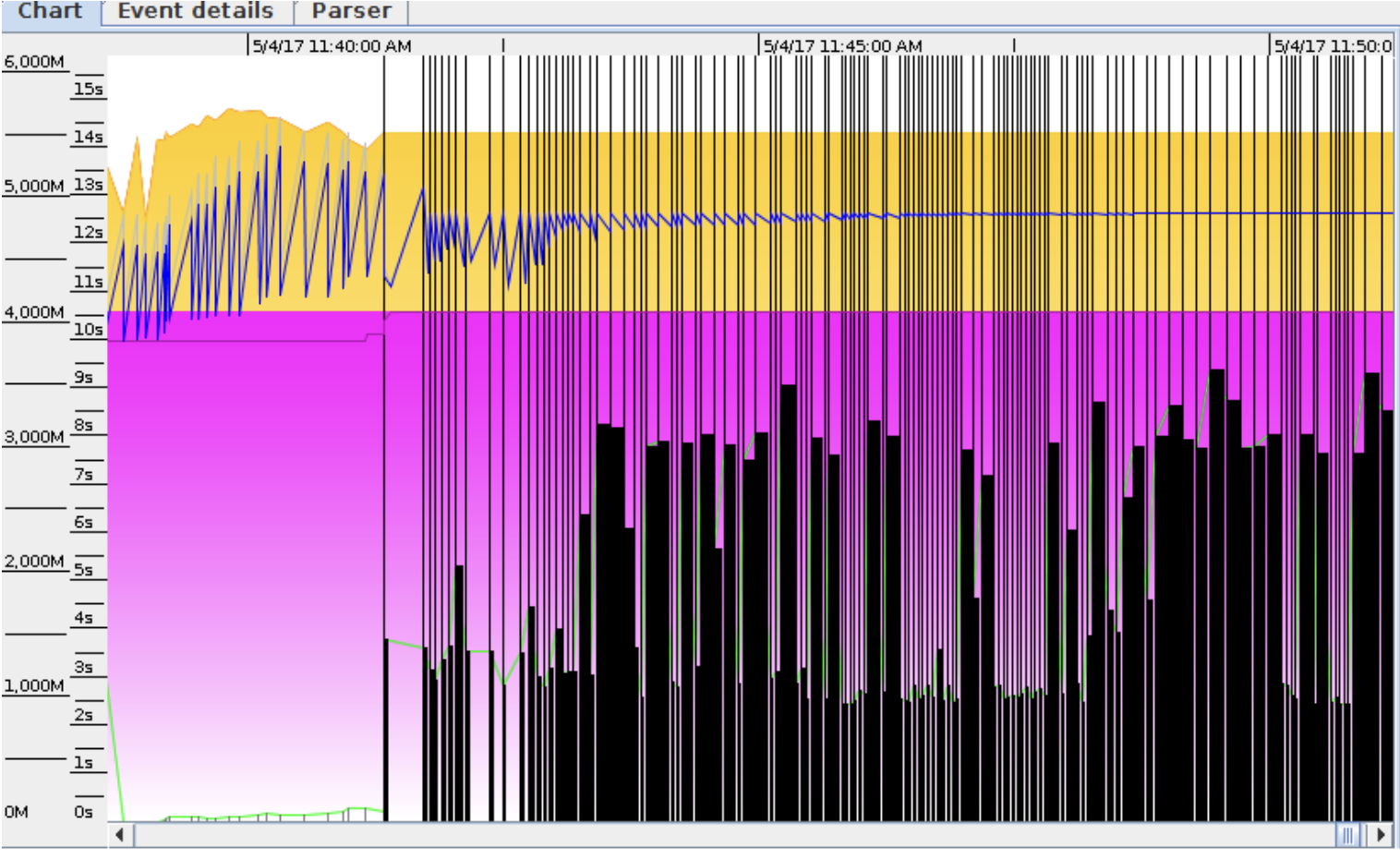Click the scroll right arrow button

pos(1381,835)
